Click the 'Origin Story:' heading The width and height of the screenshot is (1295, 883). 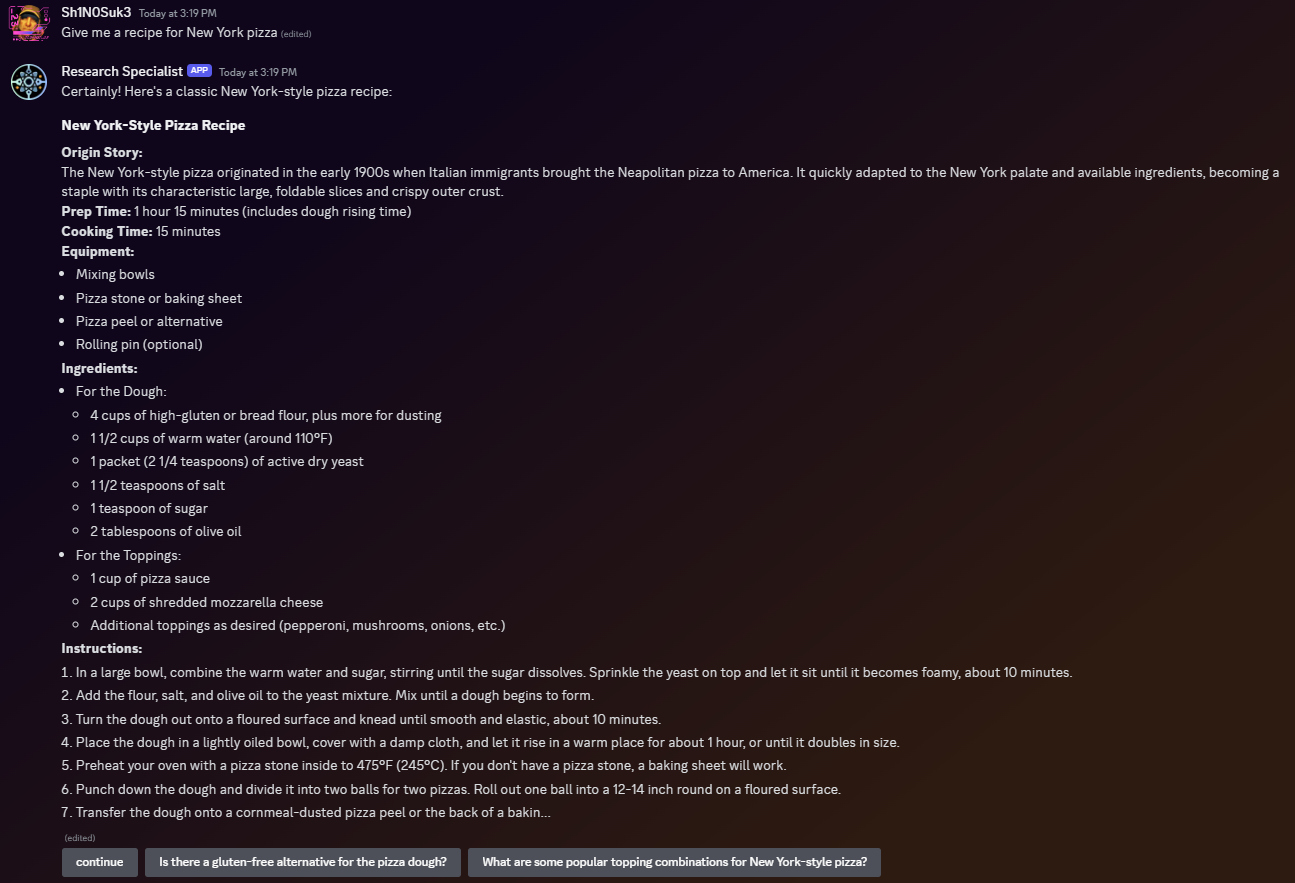(x=102, y=152)
